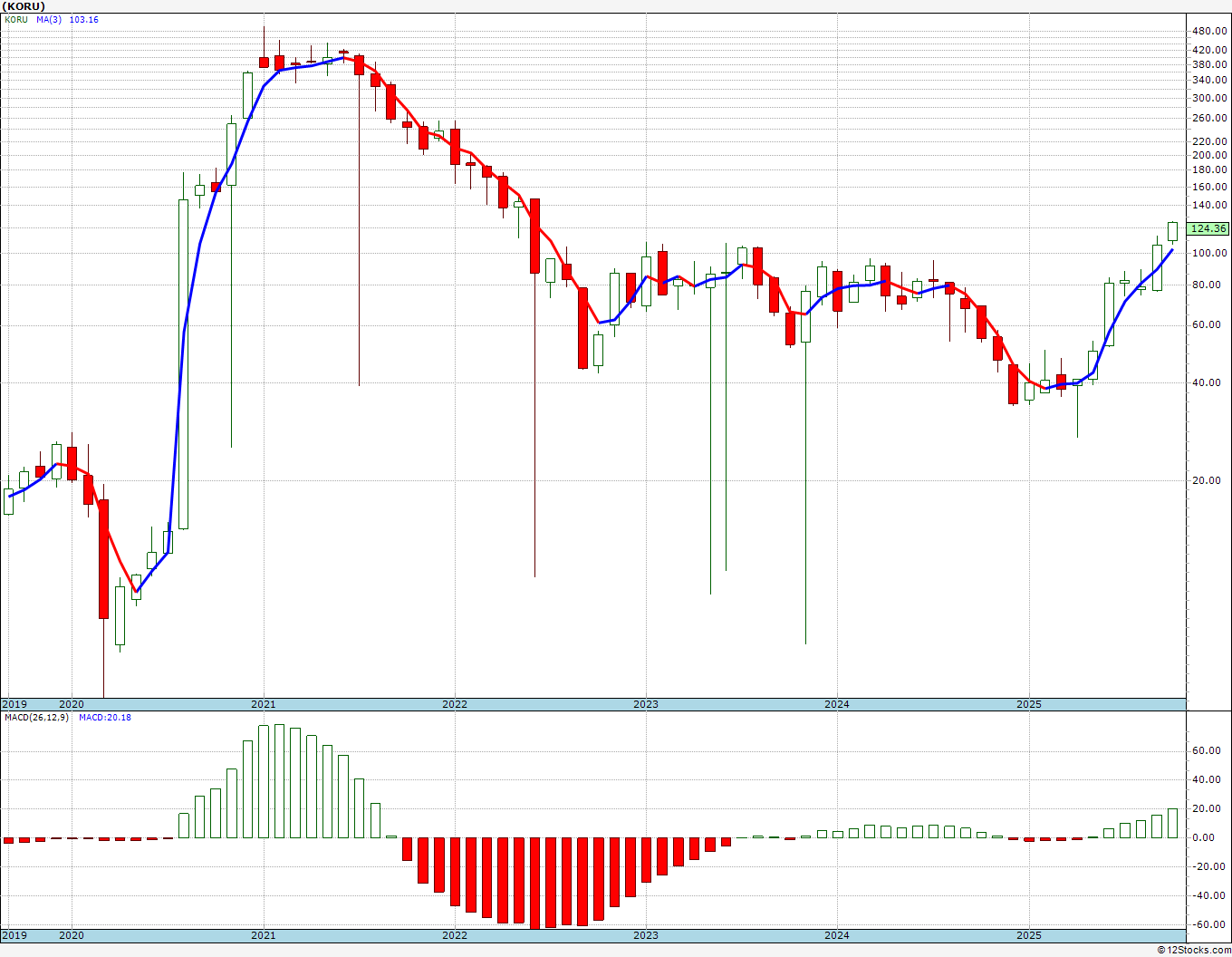1232x957 pixels.
Task: Select the 103.16 moving average value
Action: click(84, 19)
